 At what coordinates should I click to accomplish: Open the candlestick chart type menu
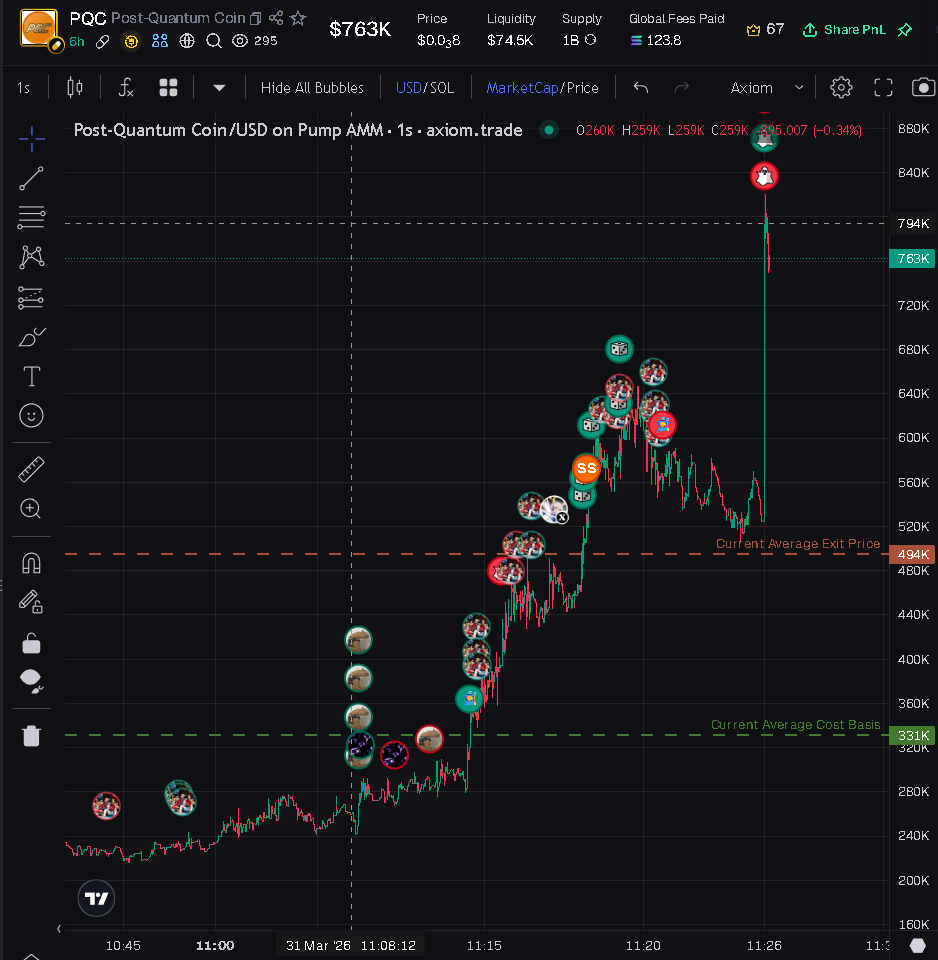75,88
